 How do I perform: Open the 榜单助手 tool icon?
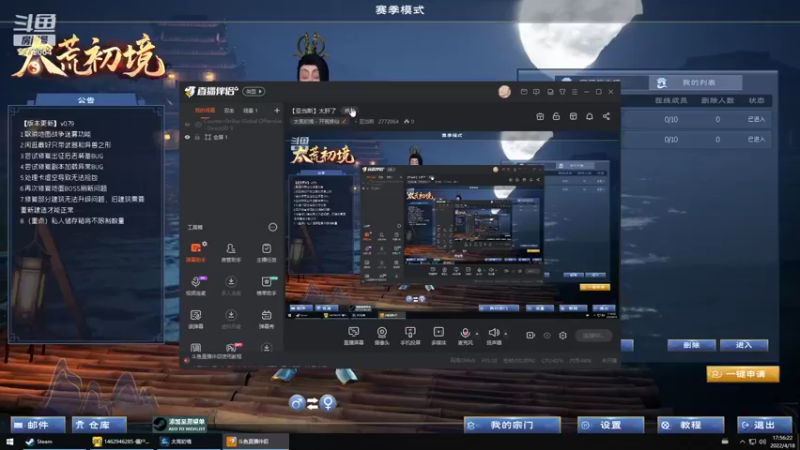tap(266, 286)
